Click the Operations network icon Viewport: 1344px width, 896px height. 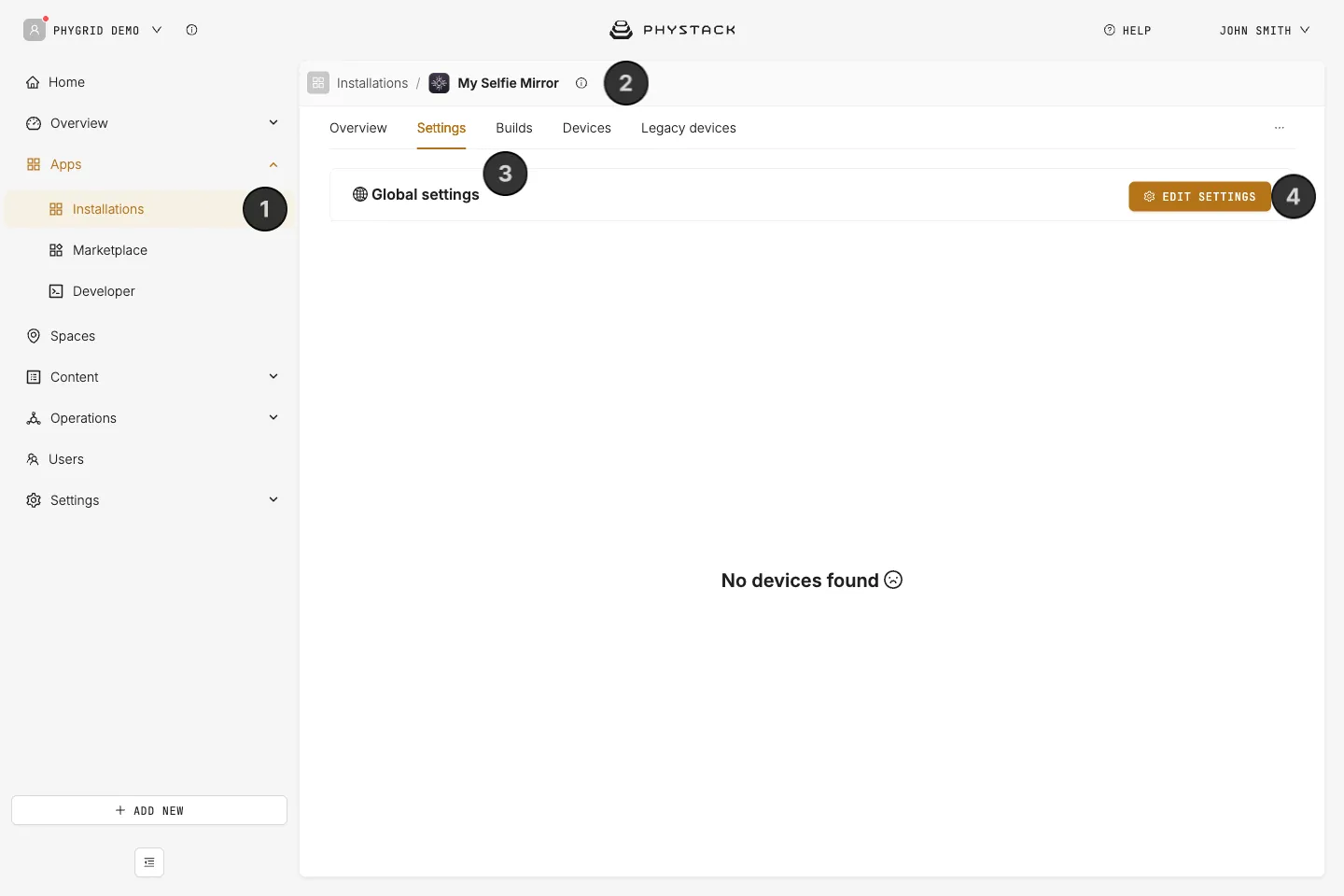pyautogui.click(x=34, y=418)
